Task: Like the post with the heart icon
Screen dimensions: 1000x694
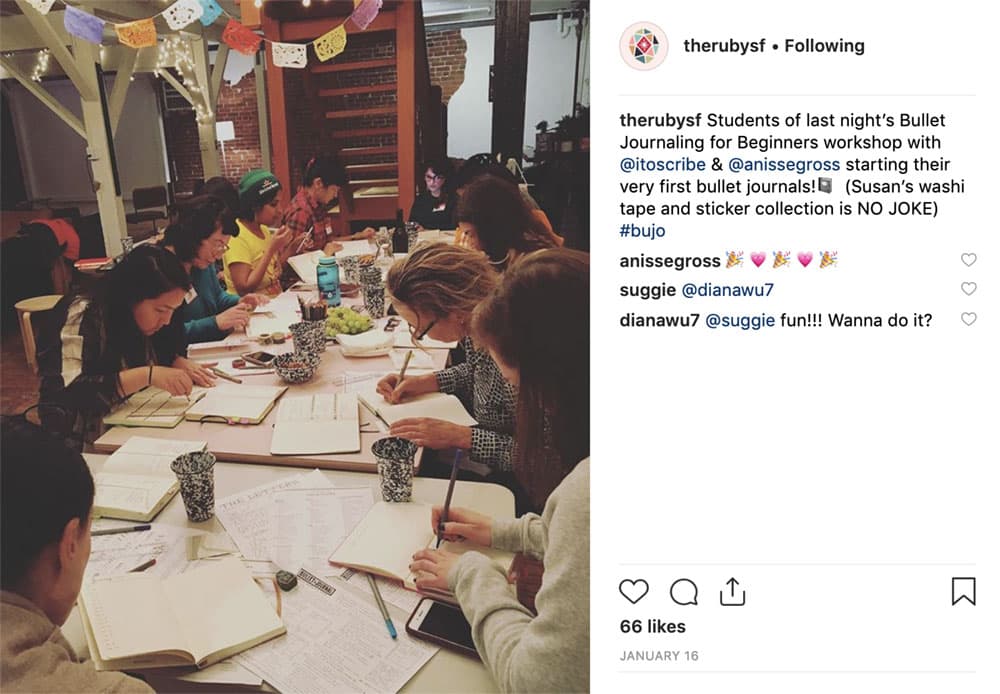Action: tap(633, 592)
